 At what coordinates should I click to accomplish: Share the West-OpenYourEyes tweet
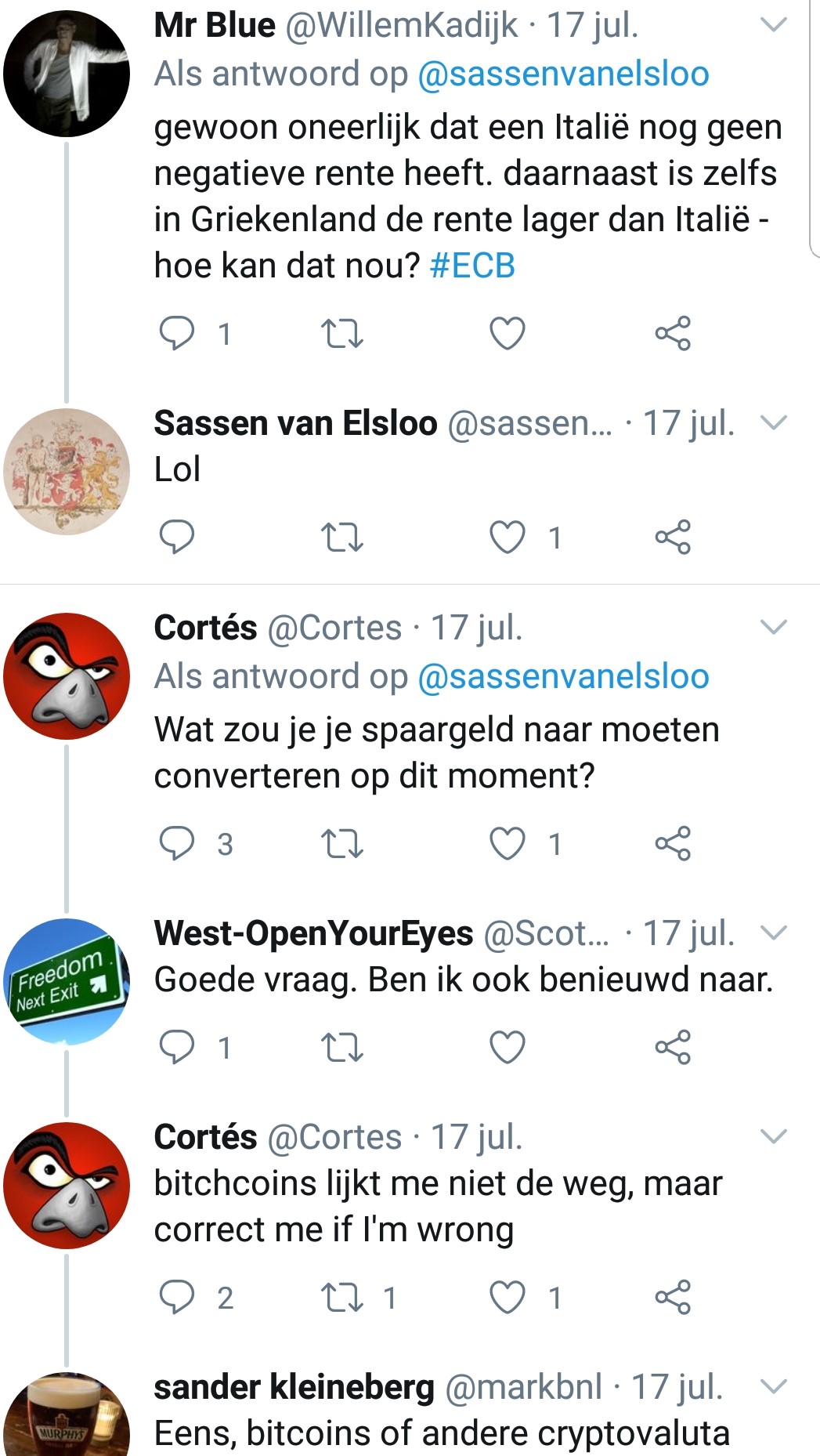(673, 1047)
